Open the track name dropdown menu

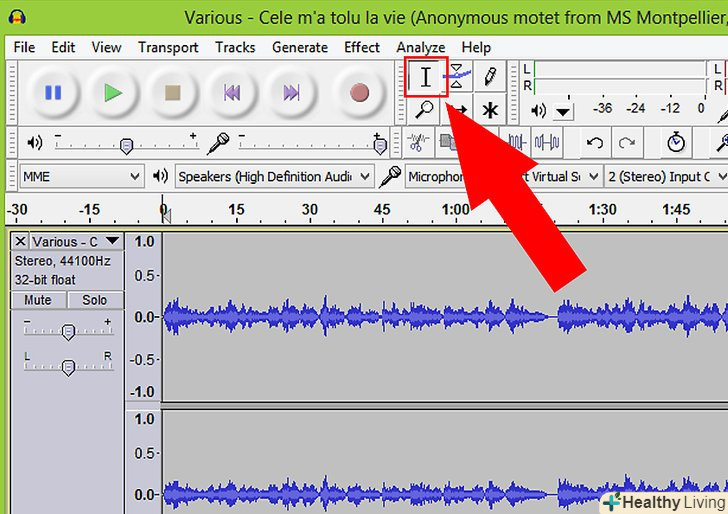(112, 241)
